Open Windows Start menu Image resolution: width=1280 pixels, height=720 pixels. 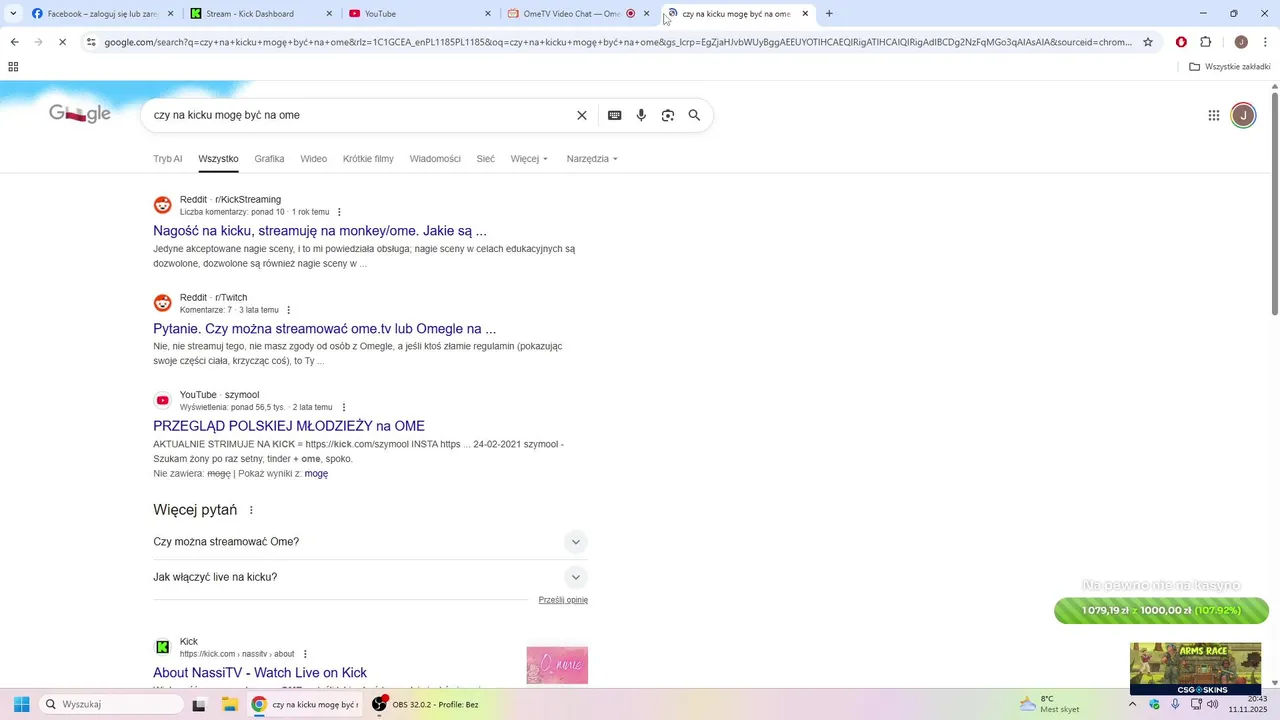(21, 704)
